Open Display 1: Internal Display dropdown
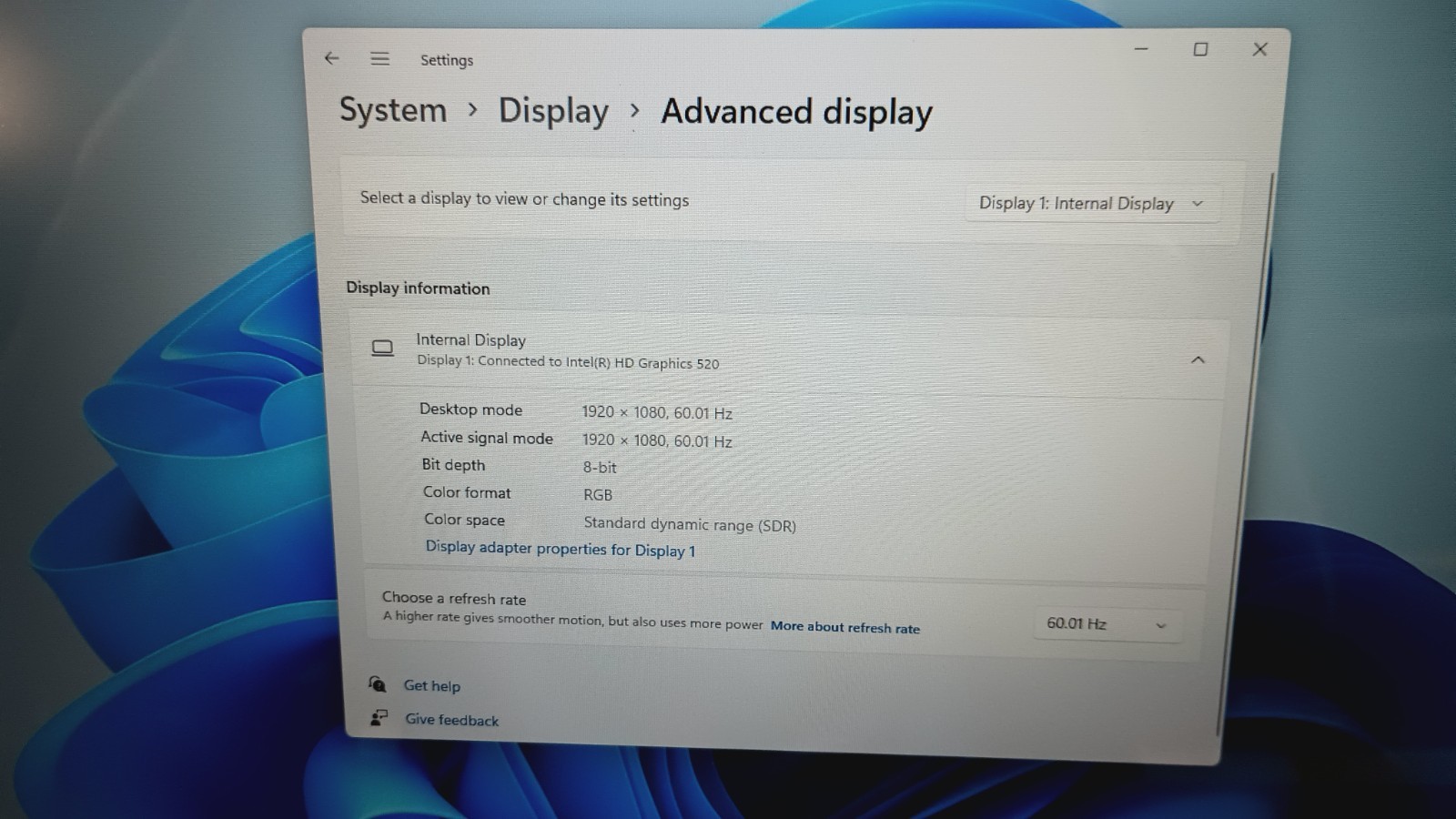 [1091, 203]
